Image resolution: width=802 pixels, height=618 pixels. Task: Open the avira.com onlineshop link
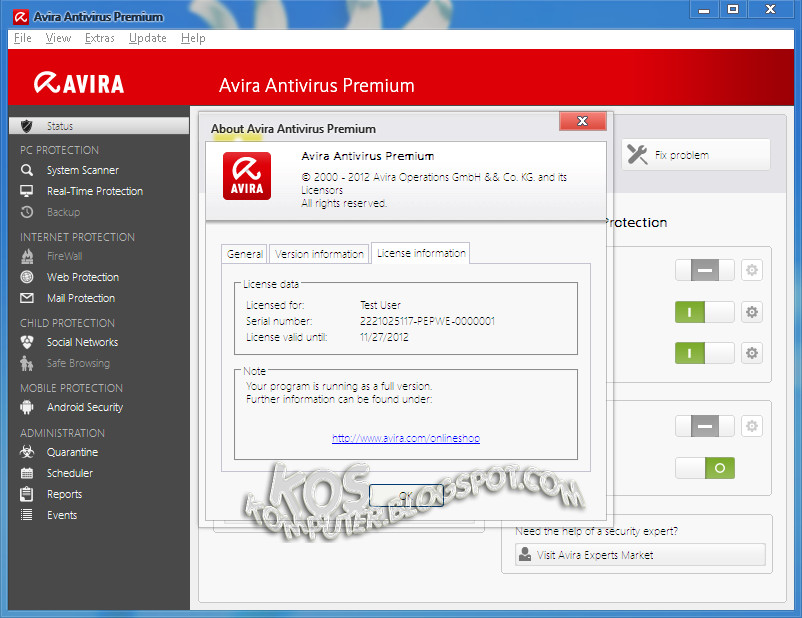(x=406, y=438)
